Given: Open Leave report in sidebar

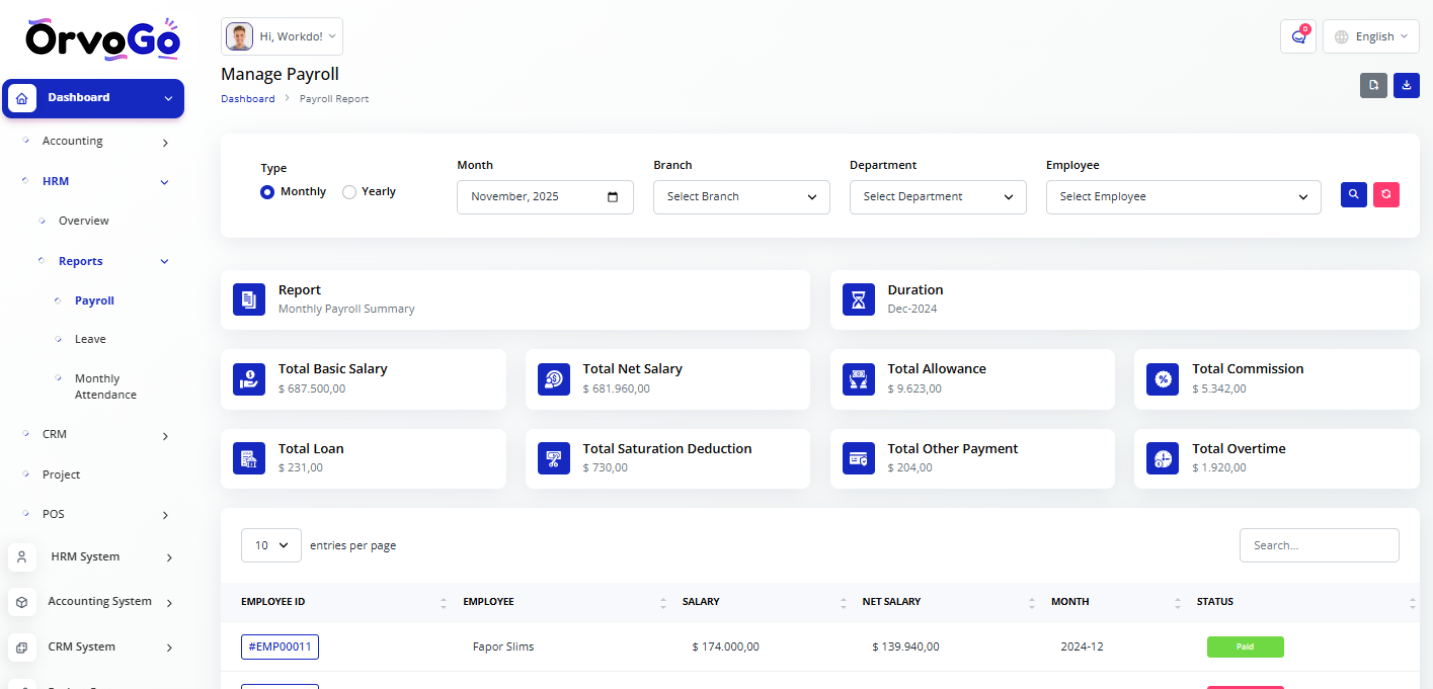Looking at the screenshot, I should [x=90, y=339].
